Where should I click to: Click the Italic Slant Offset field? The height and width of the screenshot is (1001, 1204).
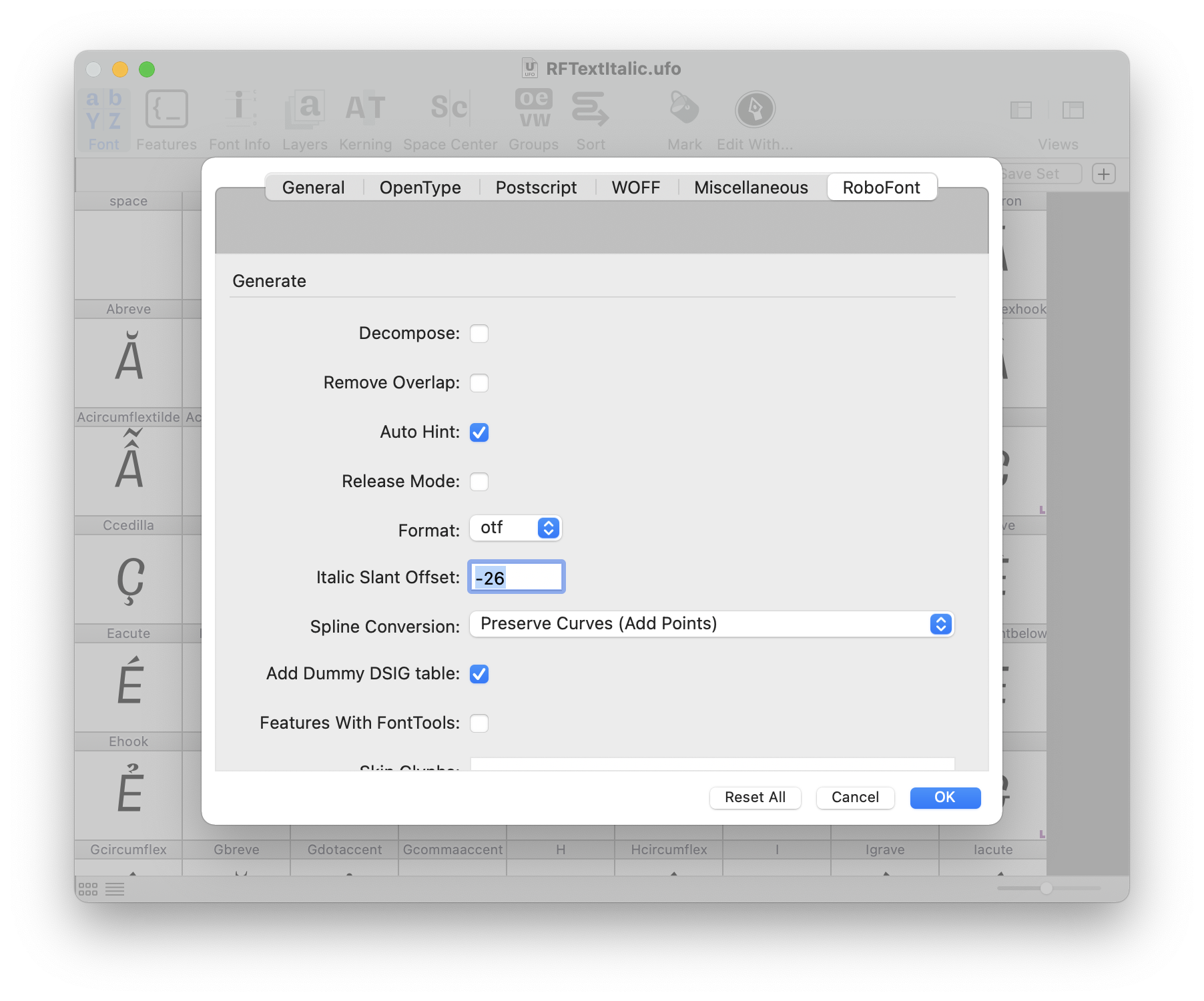pos(517,577)
